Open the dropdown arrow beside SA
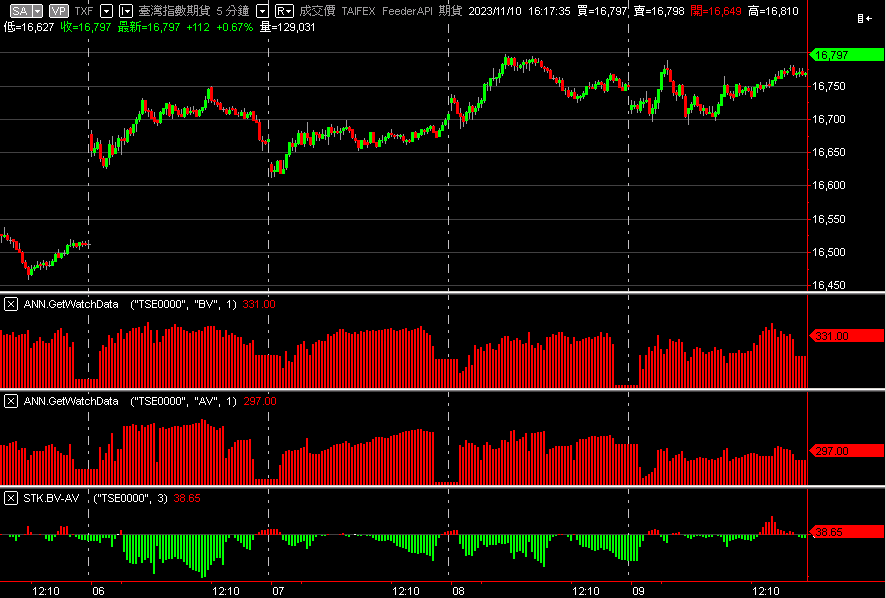The image size is (886, 598). [x=37, y=11]
